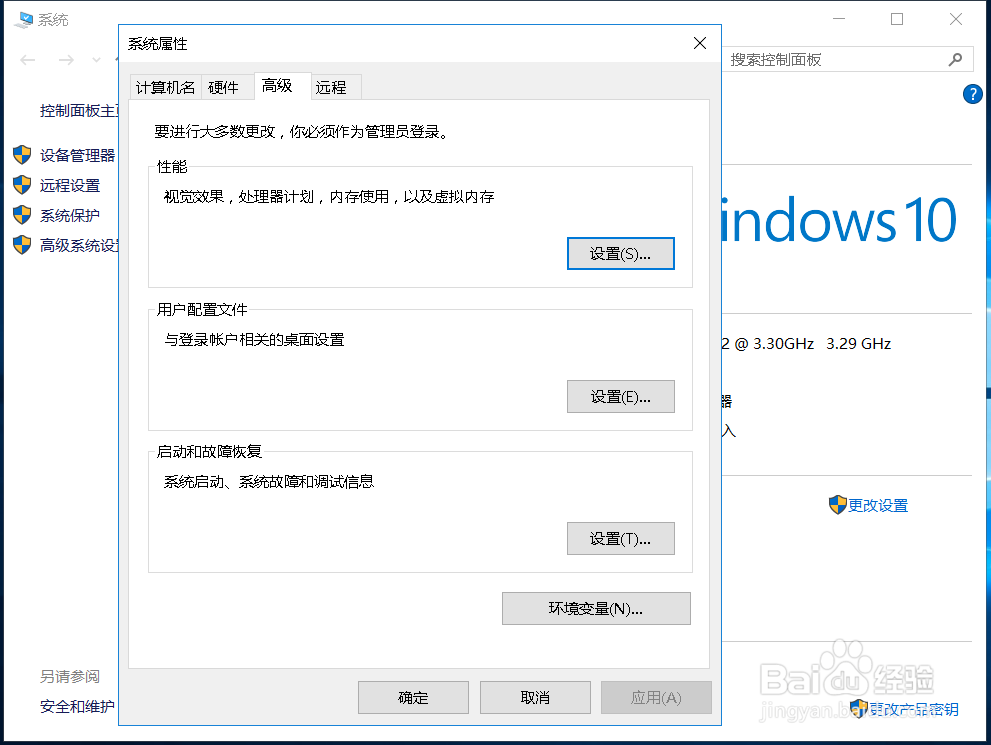Click the search magnifier icon
Screen dimensions: 991x745
coord(957,59)
